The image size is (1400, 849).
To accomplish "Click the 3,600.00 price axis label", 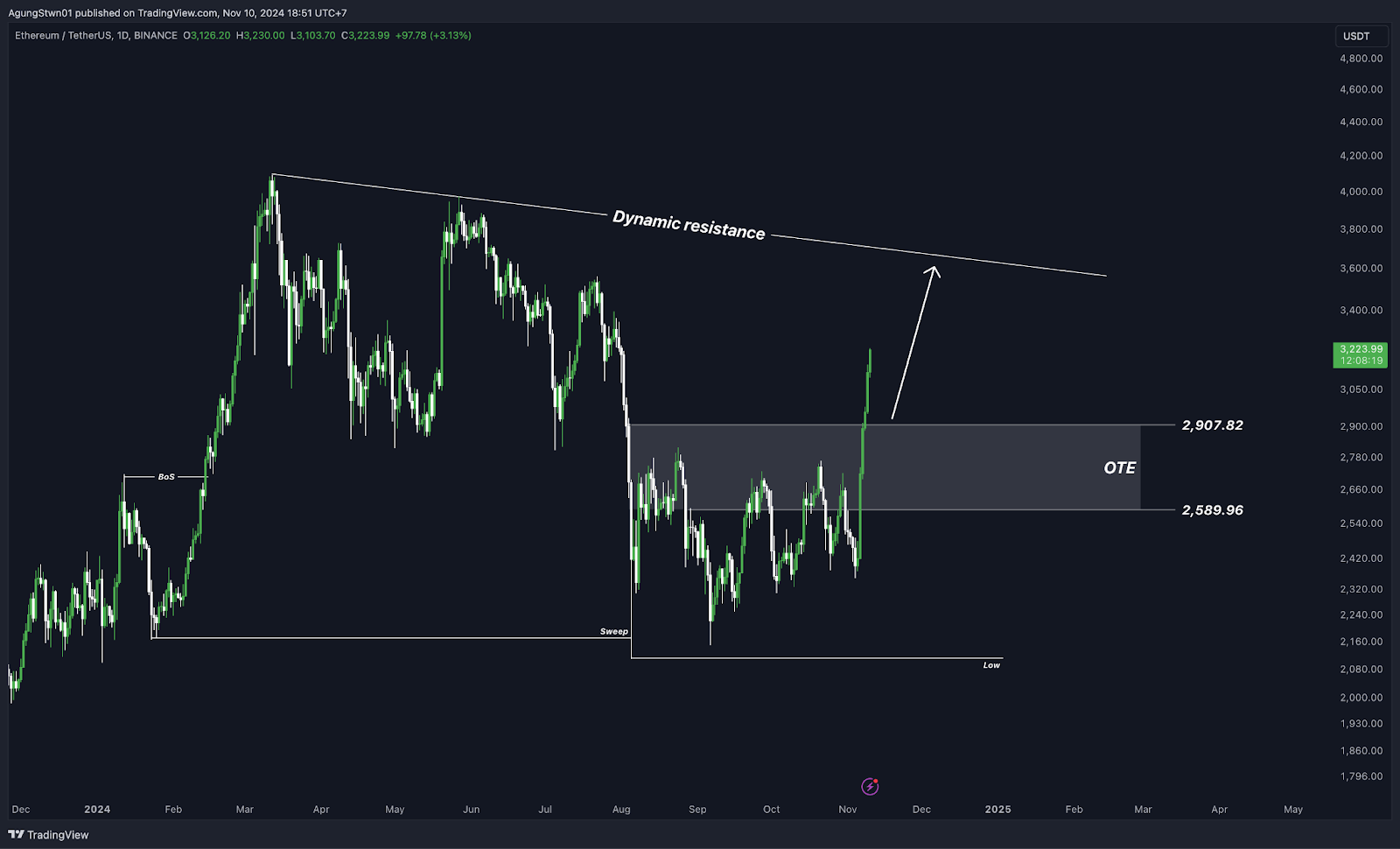I will point(1361,269).
